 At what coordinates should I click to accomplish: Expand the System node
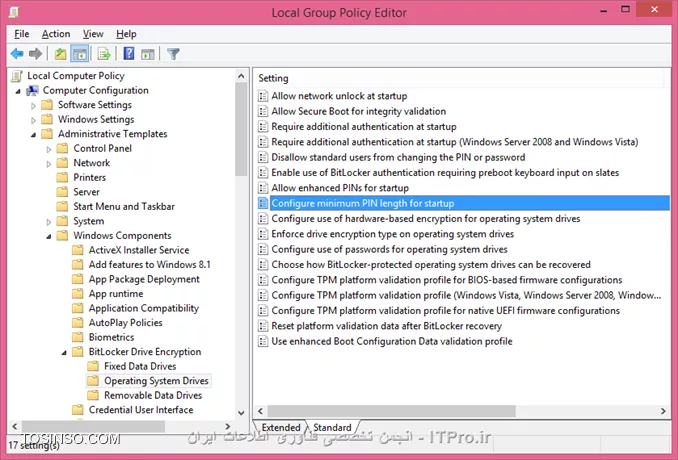(x=48, y=222)
